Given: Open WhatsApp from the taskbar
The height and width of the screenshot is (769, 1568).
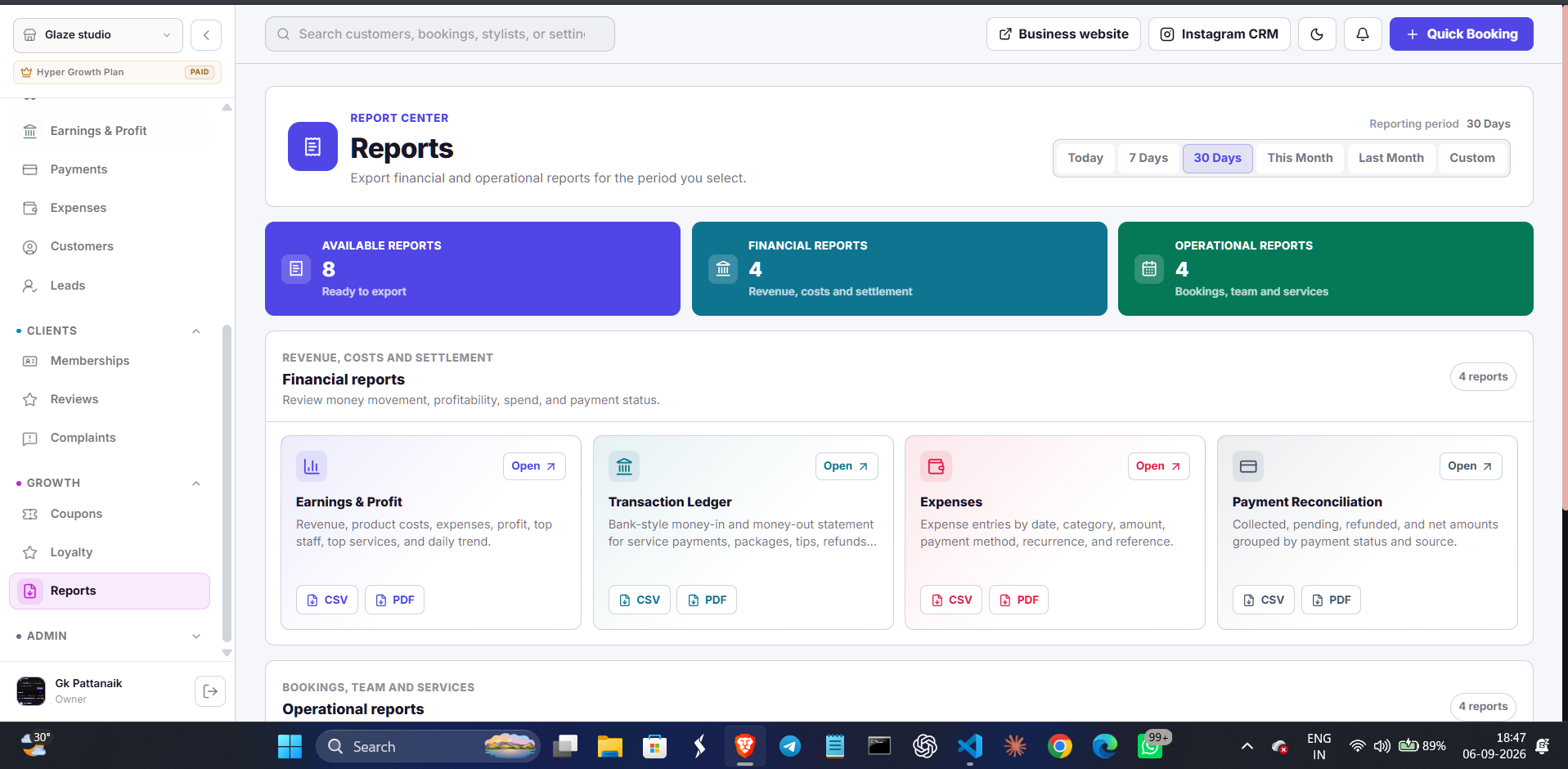Looking at the screenshot, I should pos(1150,746).
